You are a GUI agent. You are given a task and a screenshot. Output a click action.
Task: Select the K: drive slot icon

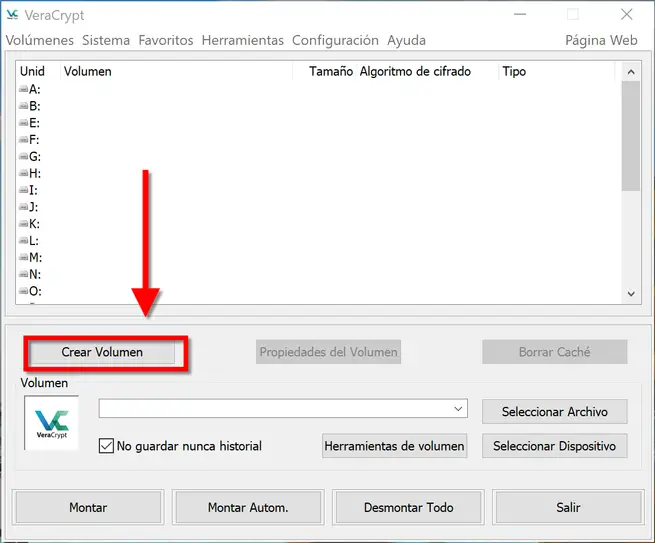tap(23, 224)
